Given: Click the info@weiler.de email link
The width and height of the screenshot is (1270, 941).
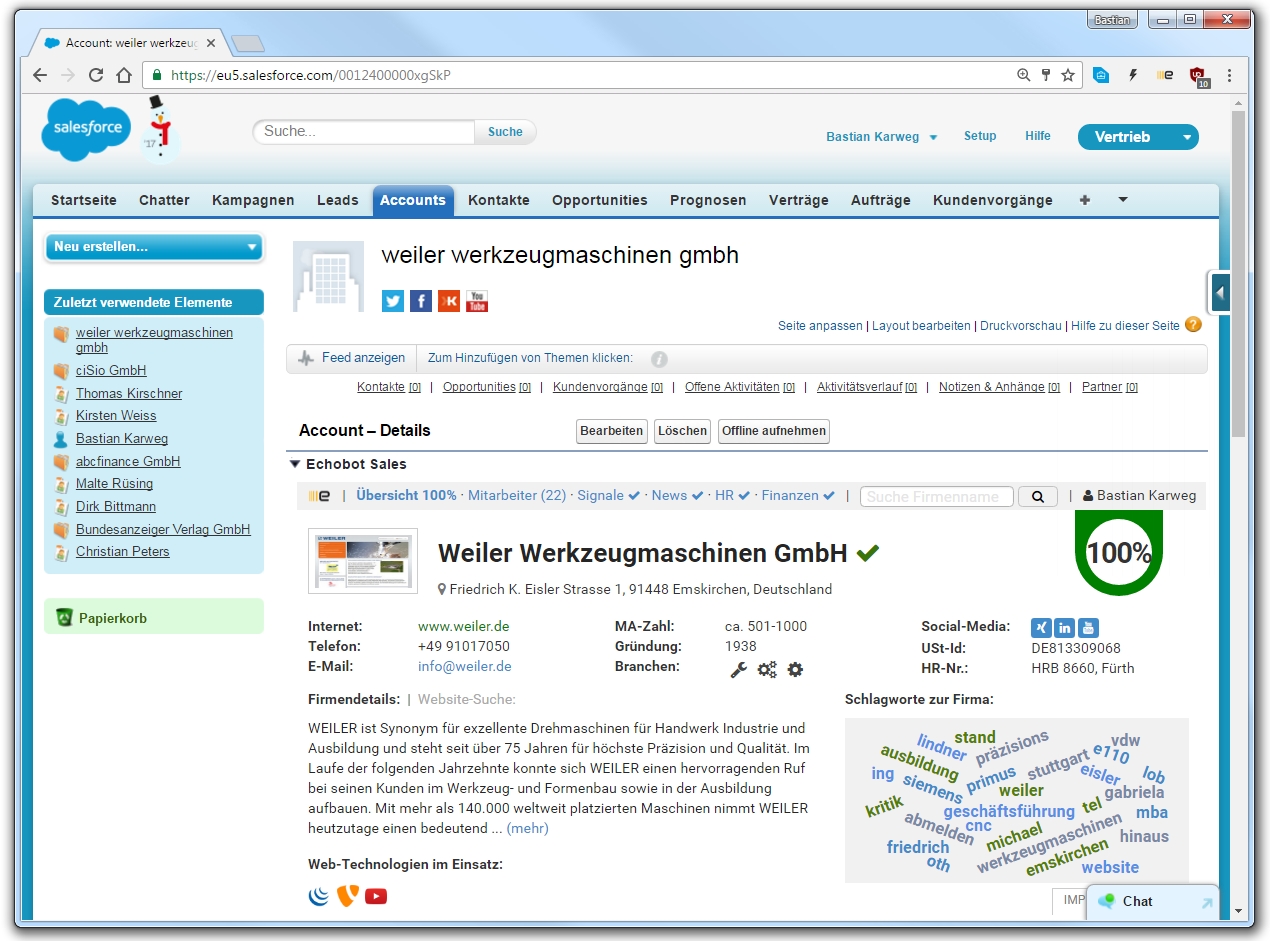Looking at the screenshot, I should point(464,666).
